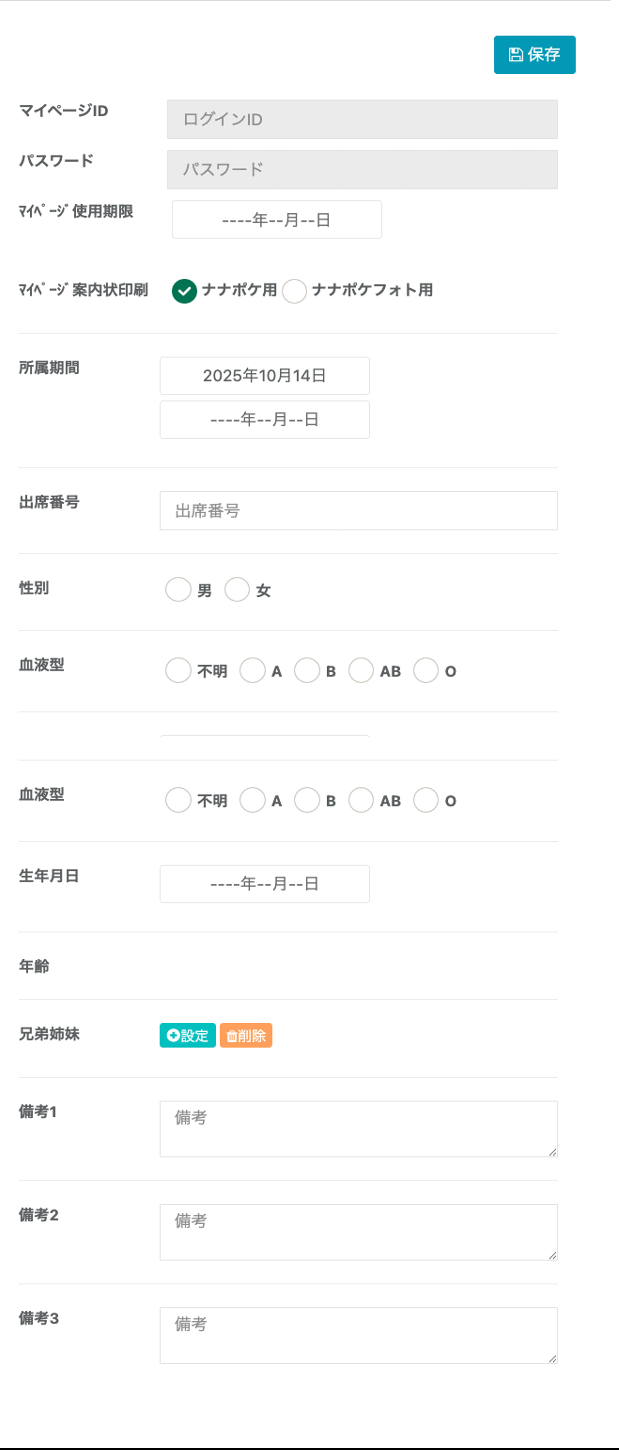Open the マイページ使用期限 date picker
Image resolution: width=619 pixels, height=1450 pixels.
pyautogui.click(x=277, y=220)
